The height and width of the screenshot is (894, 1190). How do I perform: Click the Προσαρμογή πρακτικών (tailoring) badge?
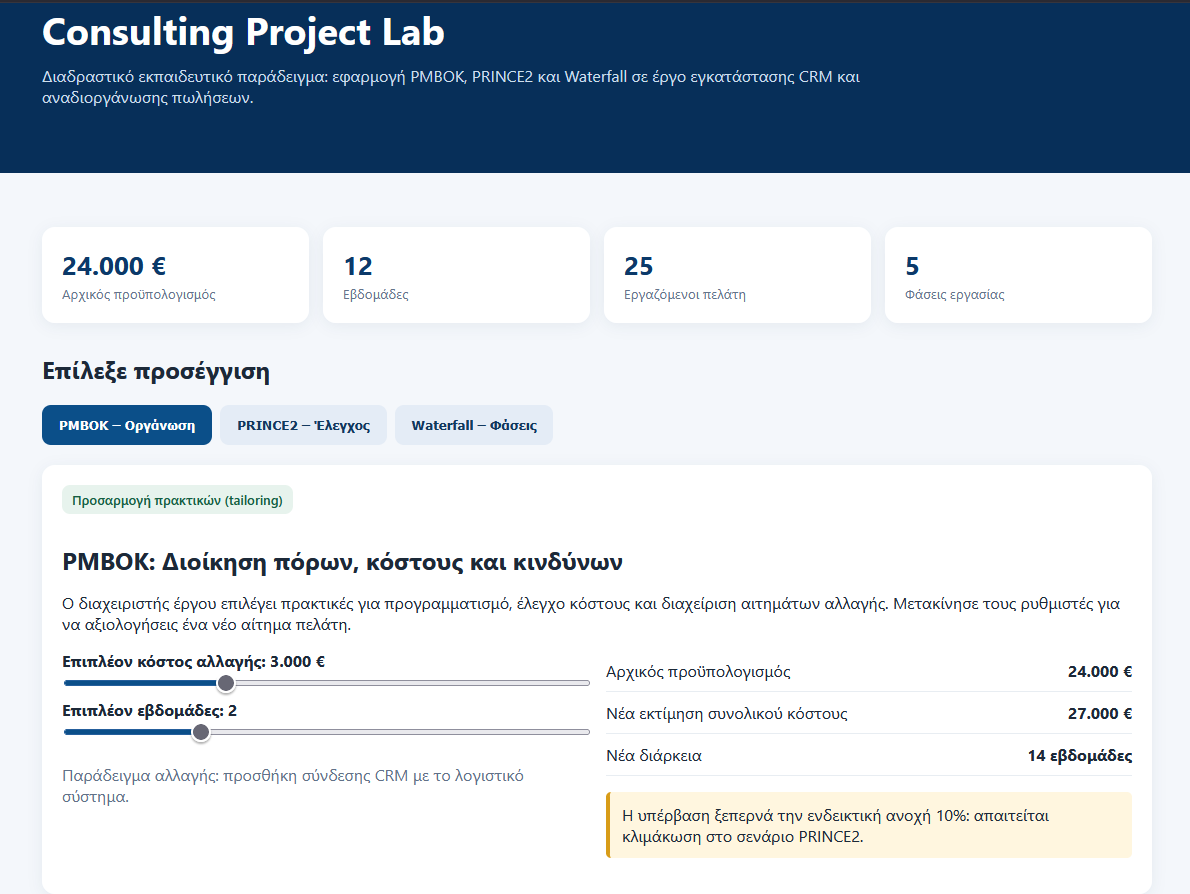click(x=177, y=500)
